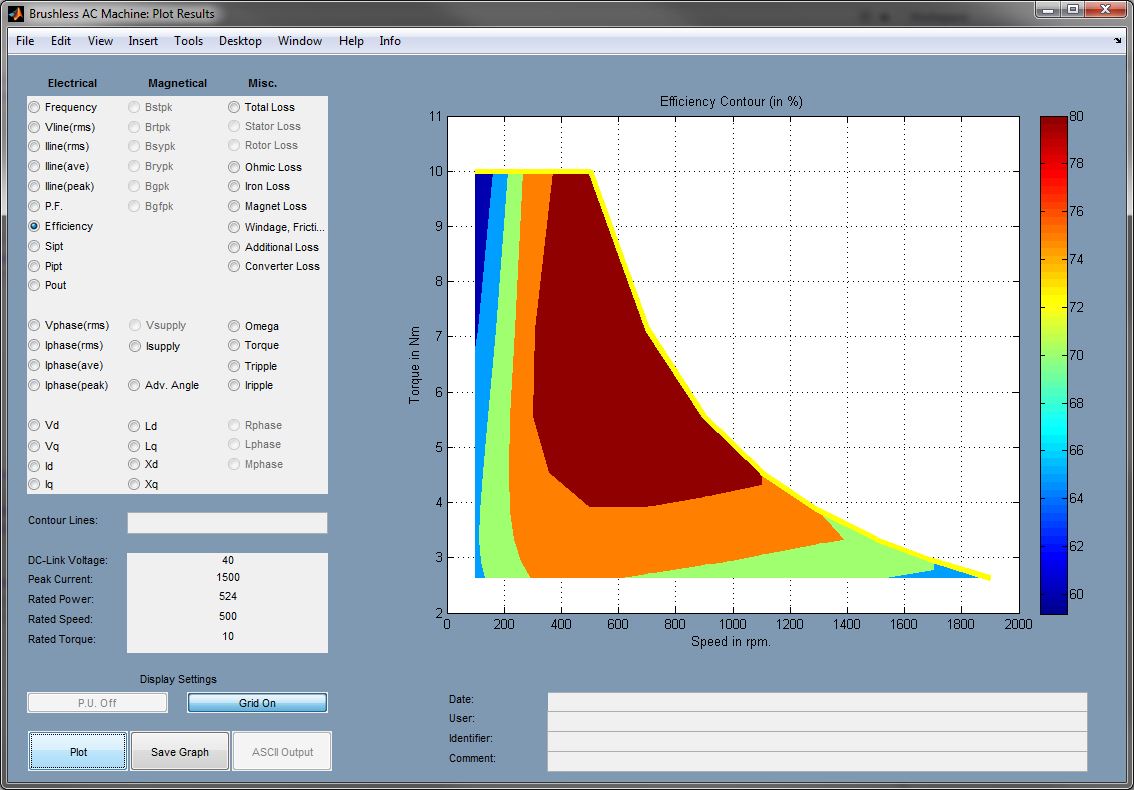Image resolution: width=1134 pixels, height=790 pixels.
Task: Pick the Torque radio button
Action: (x=234, y=345)
